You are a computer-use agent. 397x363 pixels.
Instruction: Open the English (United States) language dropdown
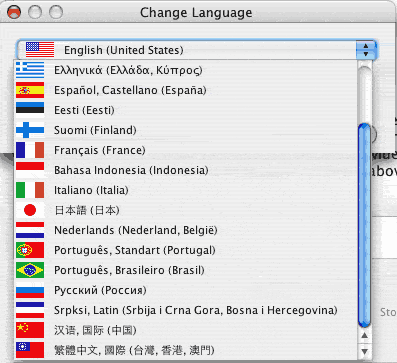coord(197,50)
